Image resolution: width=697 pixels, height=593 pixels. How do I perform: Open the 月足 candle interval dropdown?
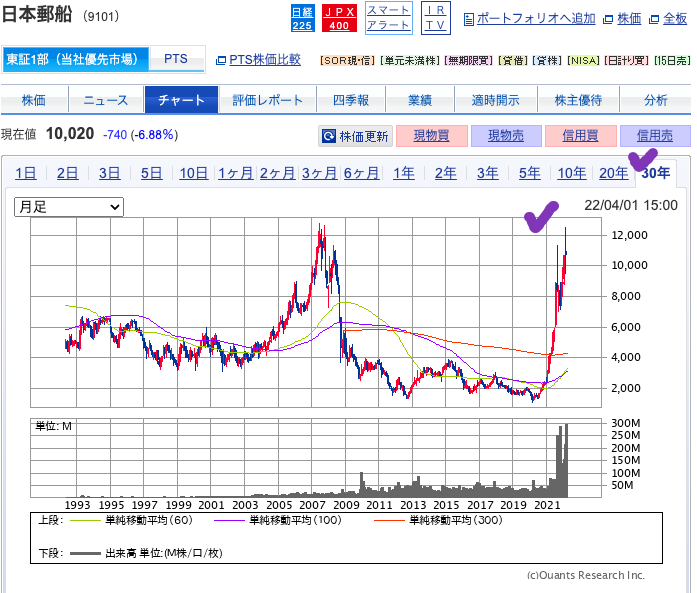pyautogui.click(x=69, y=207)
